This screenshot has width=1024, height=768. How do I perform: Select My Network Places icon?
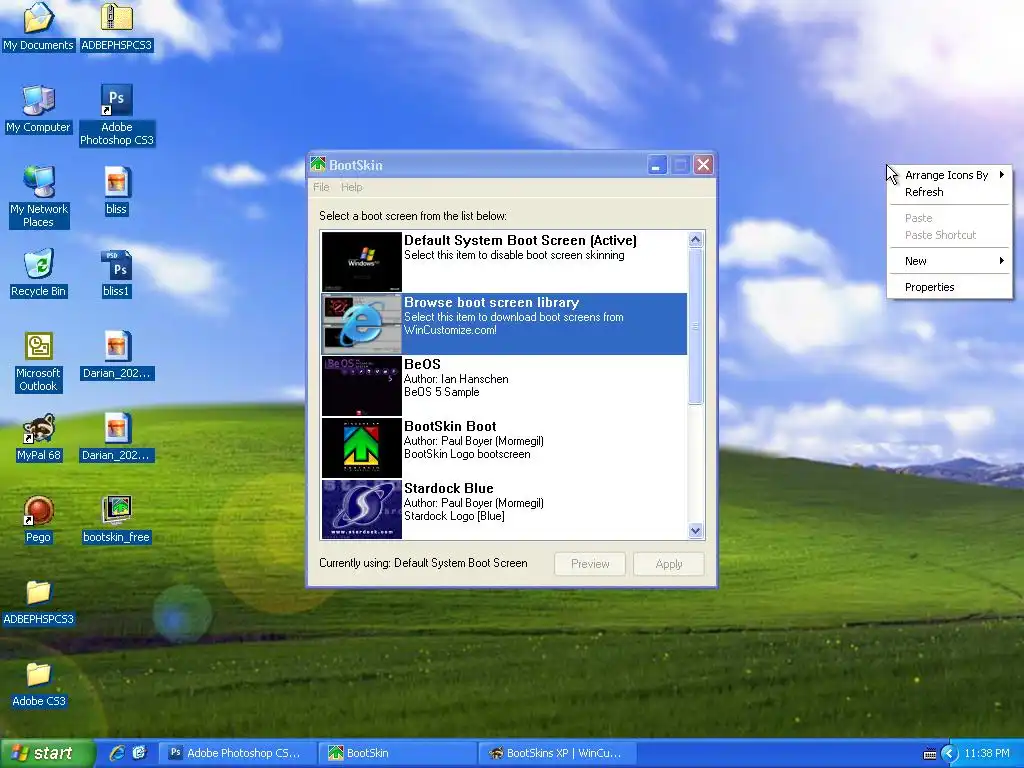(39, 197)
